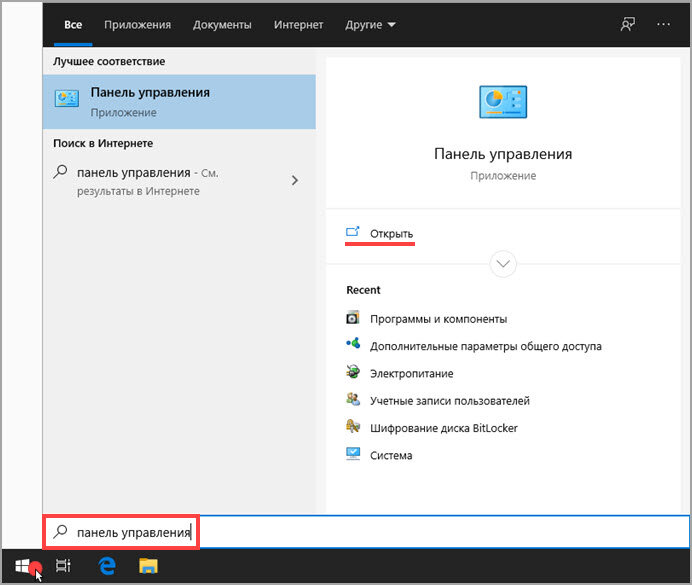The image size is (692, 585).
Task: Open Система recent item
Action: [391, 455]
